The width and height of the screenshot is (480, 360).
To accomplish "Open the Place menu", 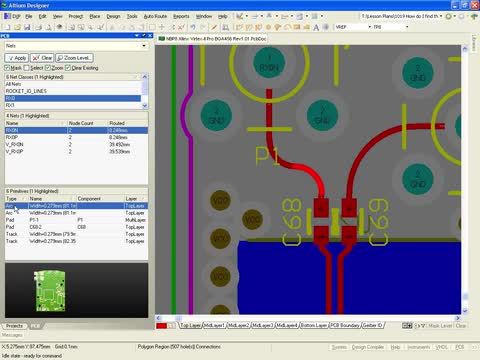I will (x=95, y=16).
